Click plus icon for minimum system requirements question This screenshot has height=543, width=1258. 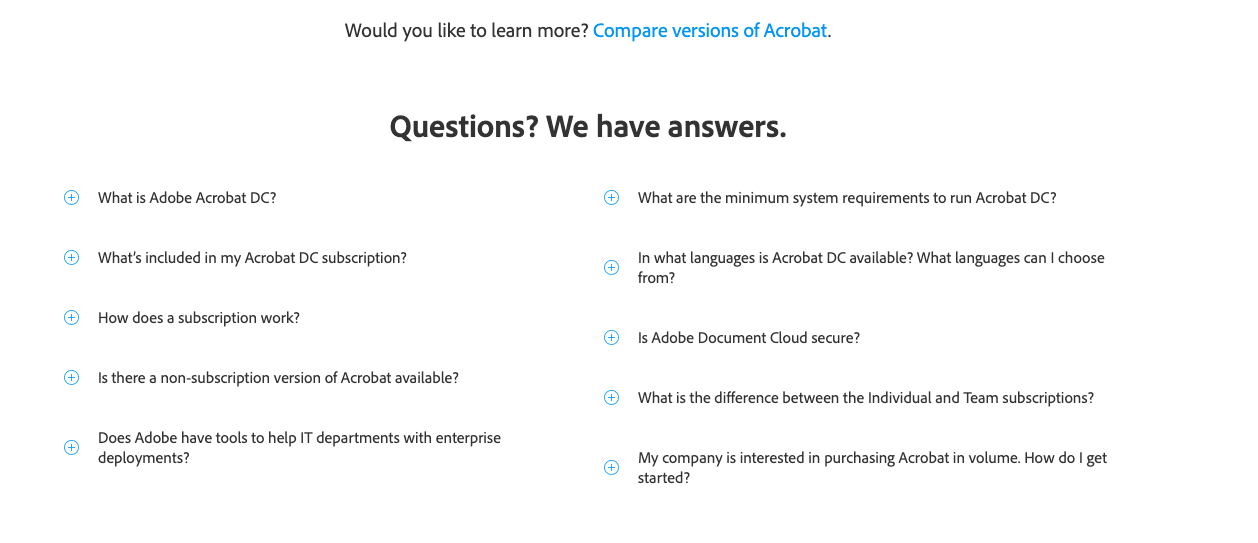point(611,198)
